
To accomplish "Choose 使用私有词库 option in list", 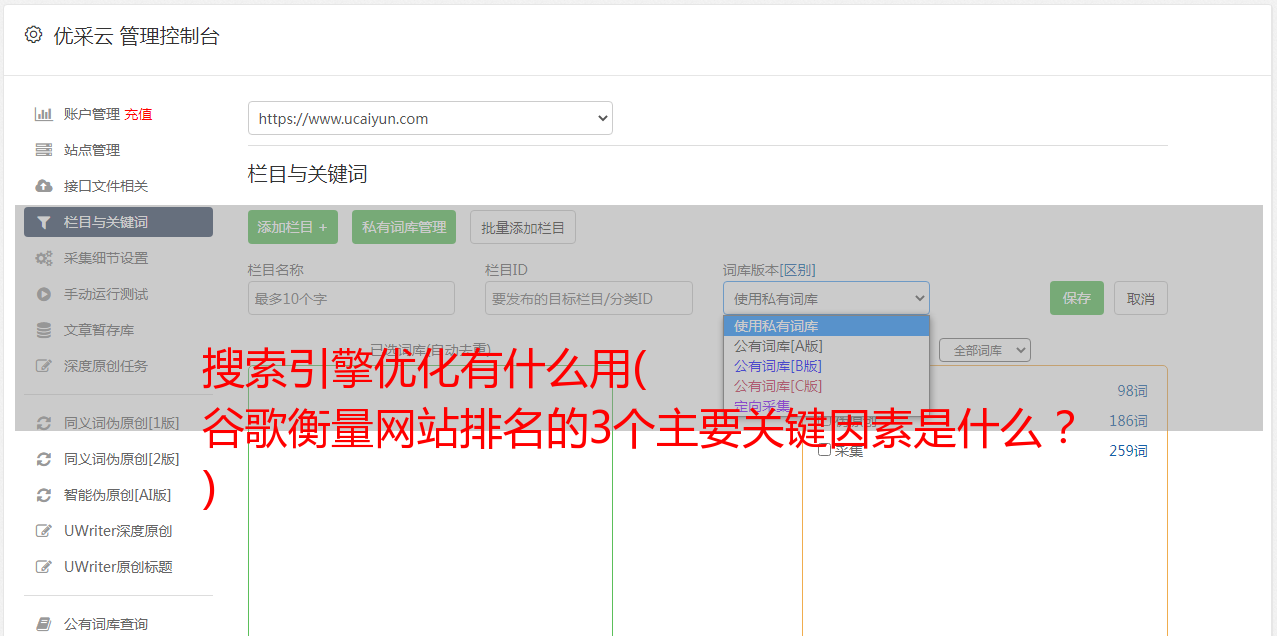I will [x=826, y=326].
